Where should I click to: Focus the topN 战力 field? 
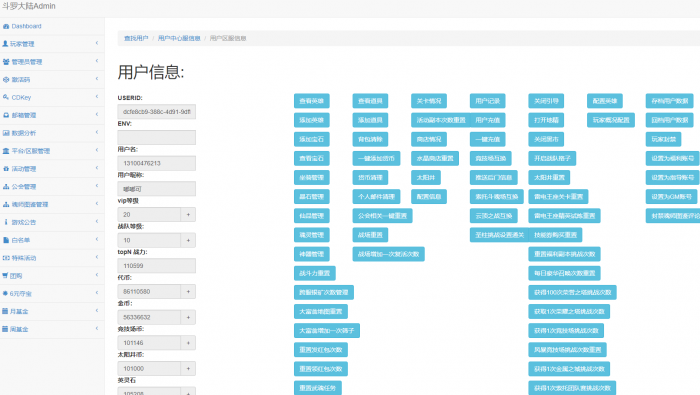pyautogui.click(x=156, y=266)
